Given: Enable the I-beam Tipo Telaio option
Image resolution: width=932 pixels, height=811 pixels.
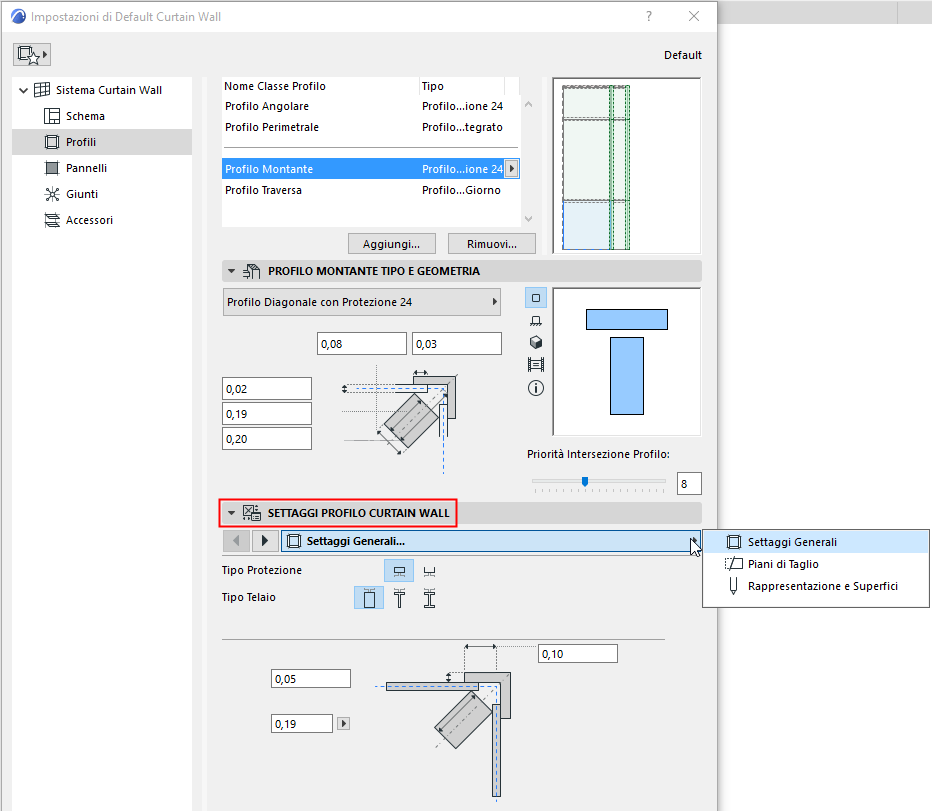Looking at the screenshot, I should point(429,595).
